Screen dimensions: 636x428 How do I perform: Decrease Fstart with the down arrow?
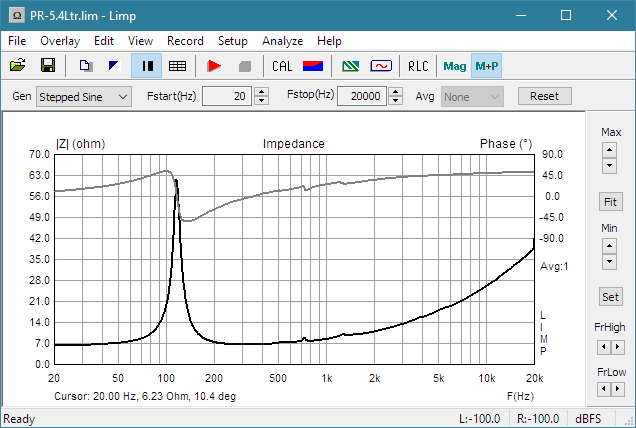point(262,101)
